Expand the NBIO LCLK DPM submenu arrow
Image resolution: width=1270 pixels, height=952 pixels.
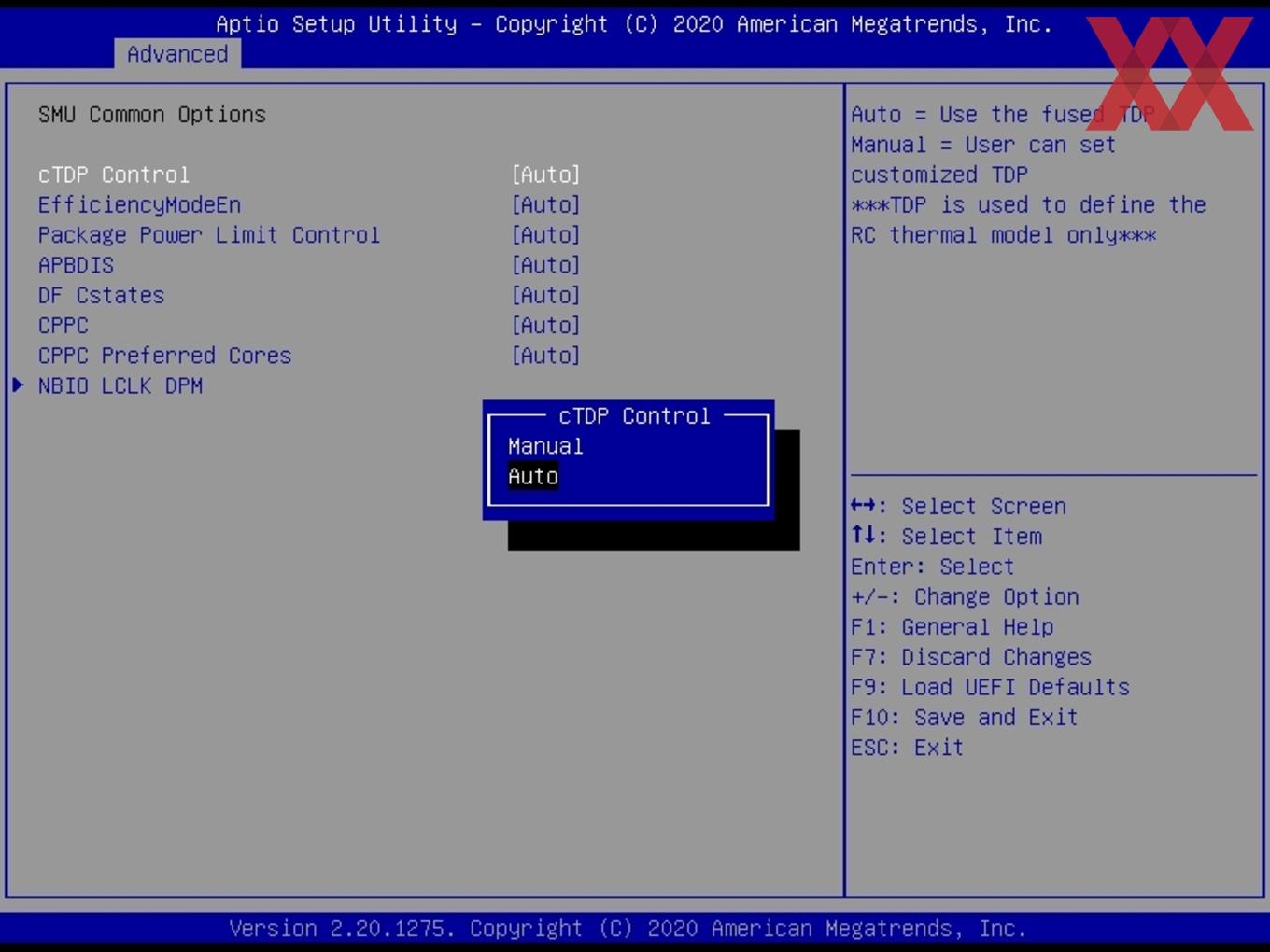point(18,385)
